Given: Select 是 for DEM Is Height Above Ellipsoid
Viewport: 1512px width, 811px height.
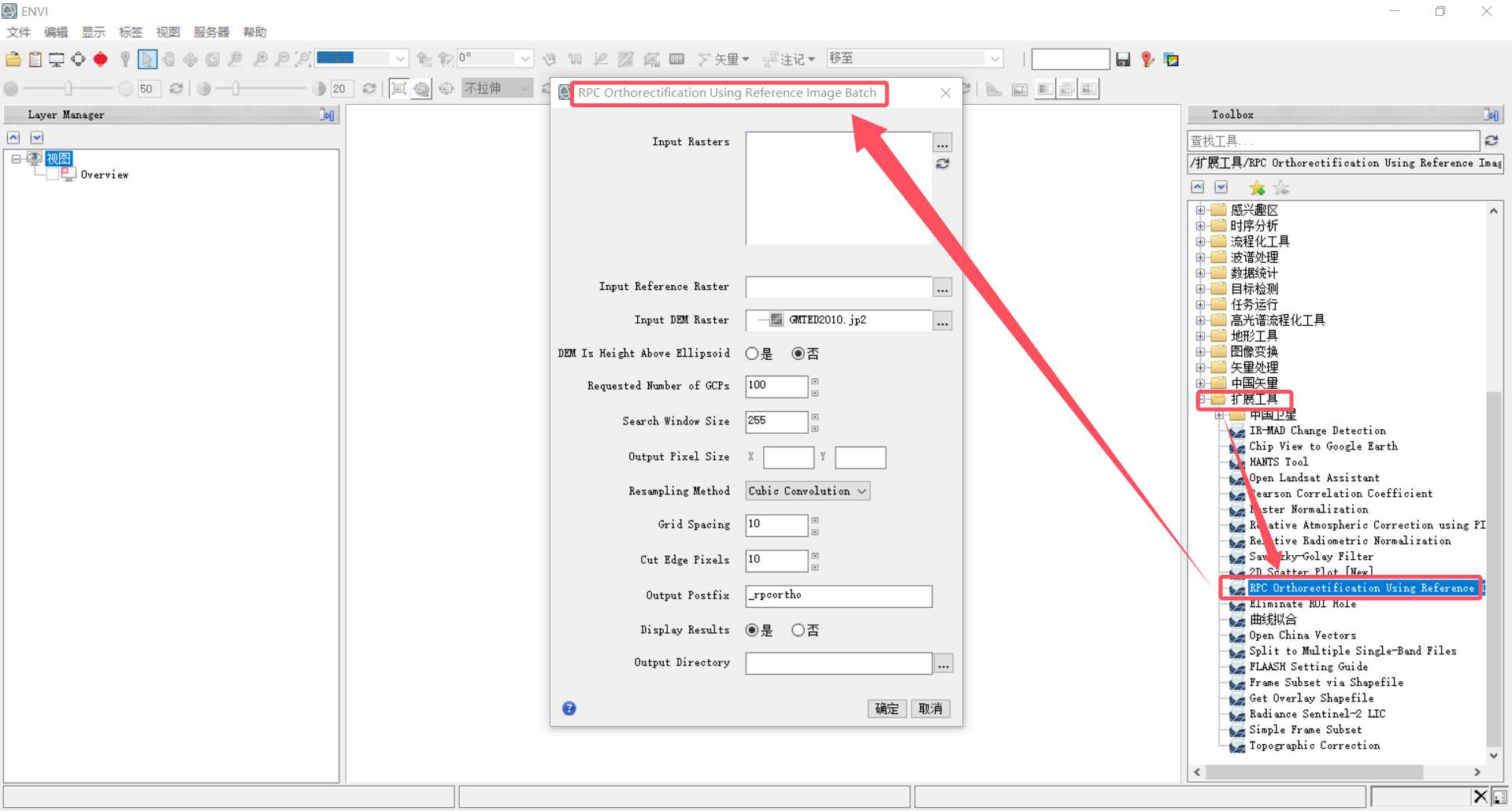Looking at the screenshot, I should click(x=752, y=354).
